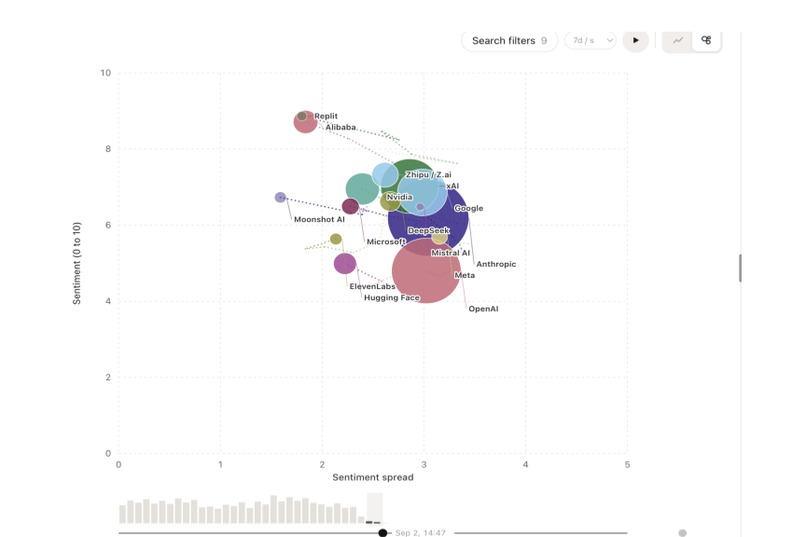Click the Alibaba label
This screenshot has width=806, height=537.
pyautogui.click(x=340, y=127)
